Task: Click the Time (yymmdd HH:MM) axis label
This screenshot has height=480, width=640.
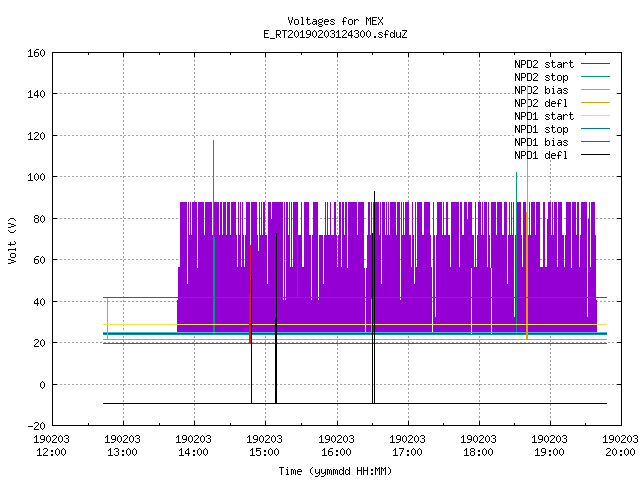Action: click(x=335, y=471)
